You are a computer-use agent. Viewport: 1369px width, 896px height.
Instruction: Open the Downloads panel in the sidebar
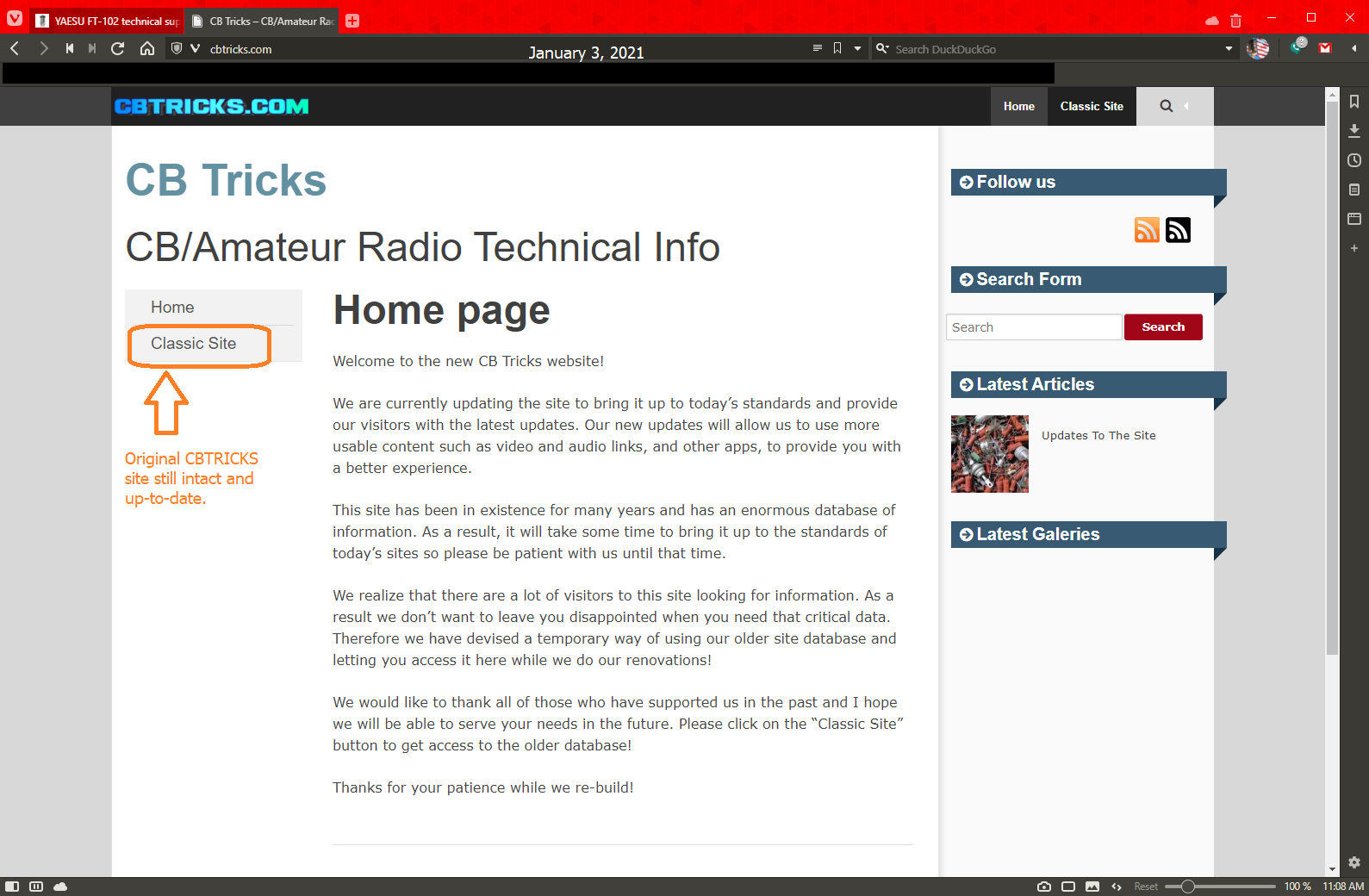pos(1354,131)
